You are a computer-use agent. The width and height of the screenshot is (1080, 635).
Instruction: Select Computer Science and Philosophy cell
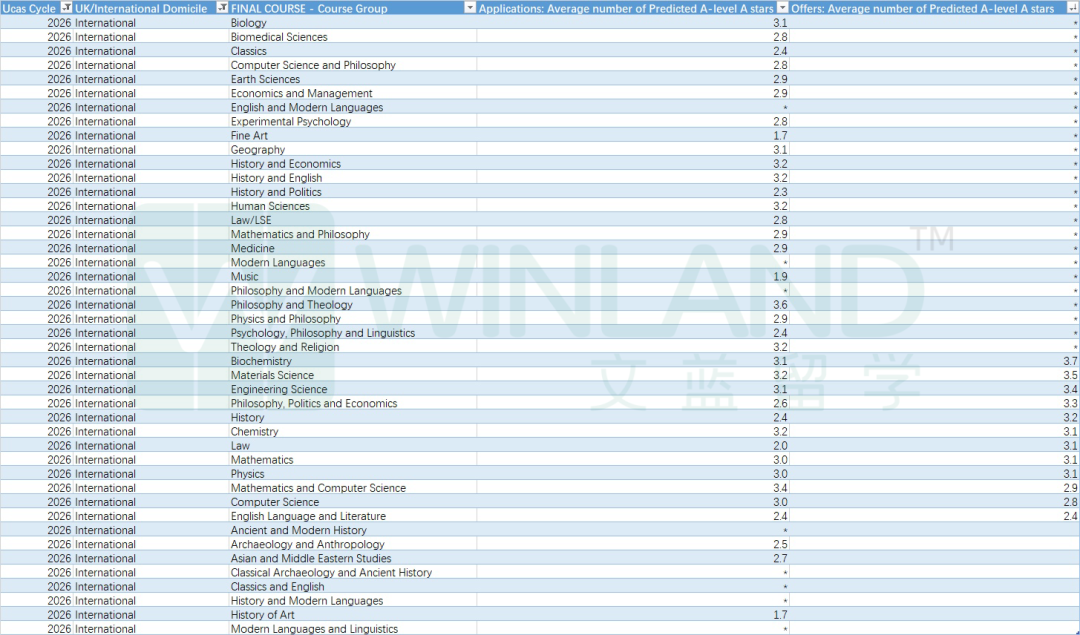[x=353, y=65]
